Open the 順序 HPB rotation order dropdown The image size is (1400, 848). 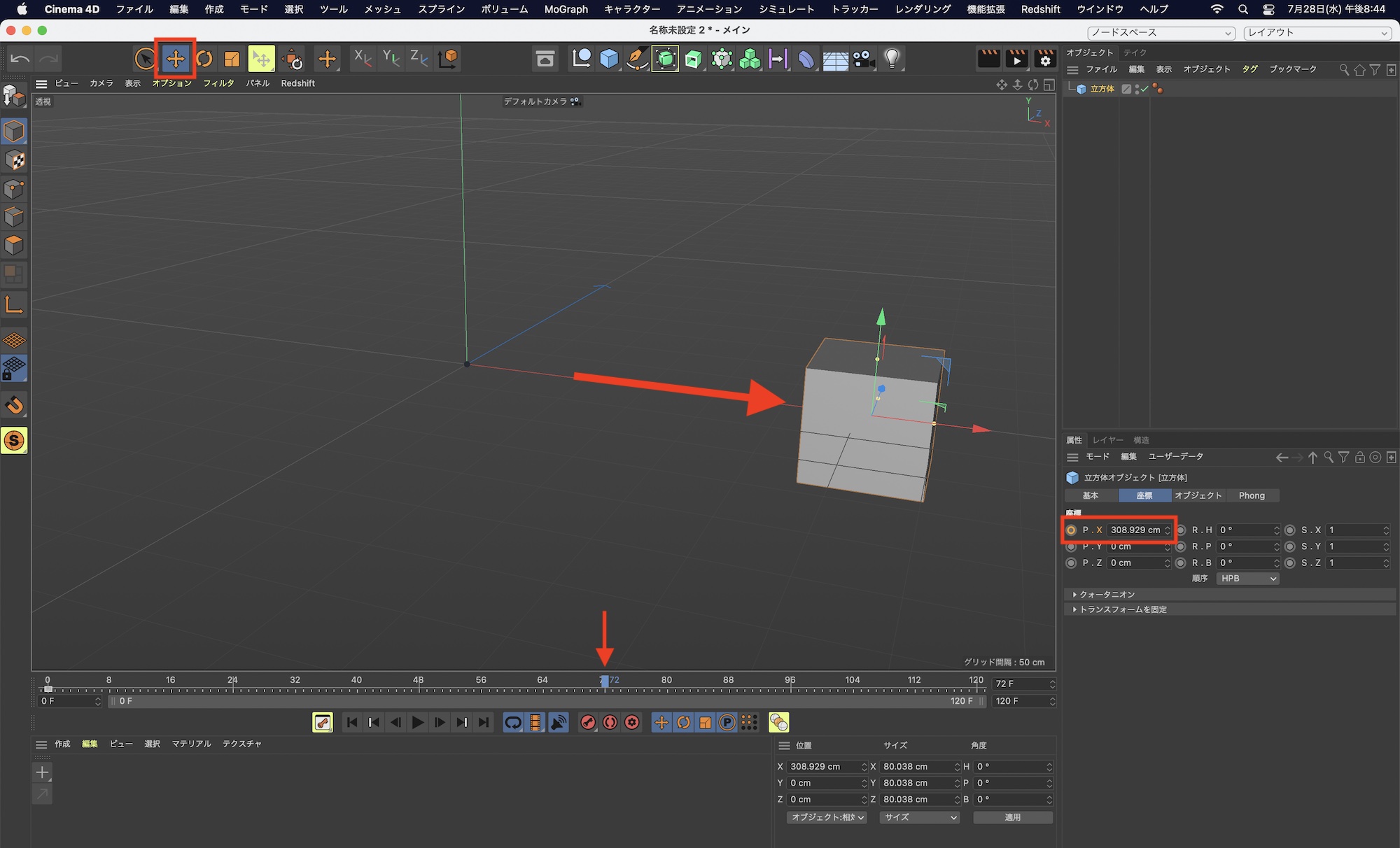(x=1248, y=579)
